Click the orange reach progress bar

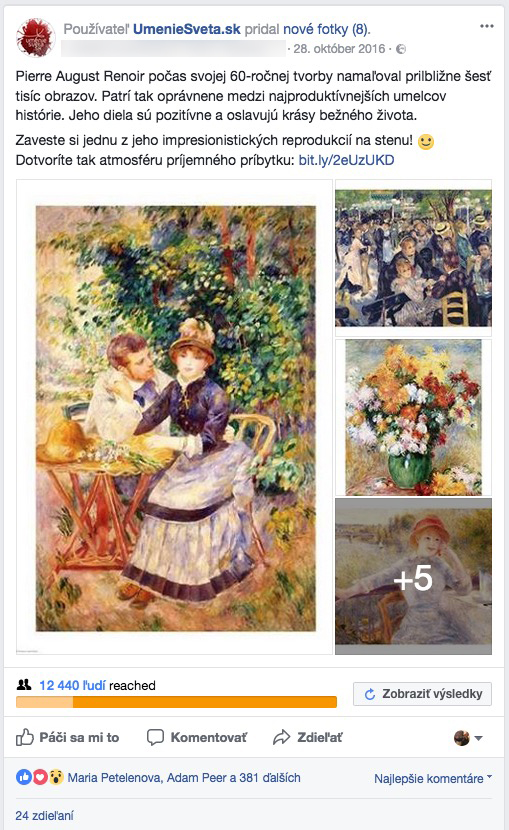[176, 702]
